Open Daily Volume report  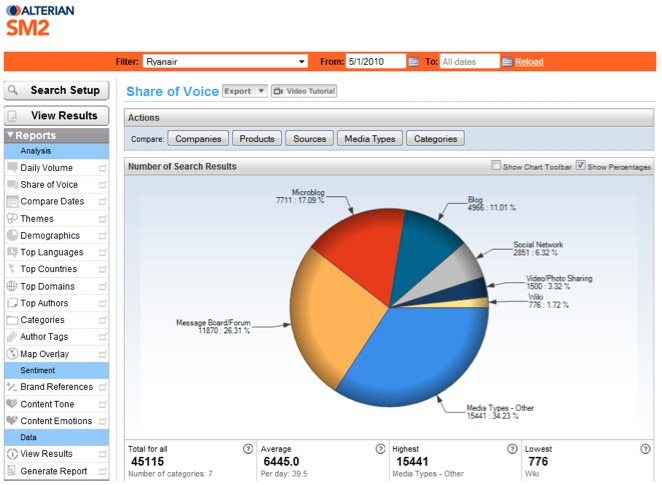click(46, 168)
